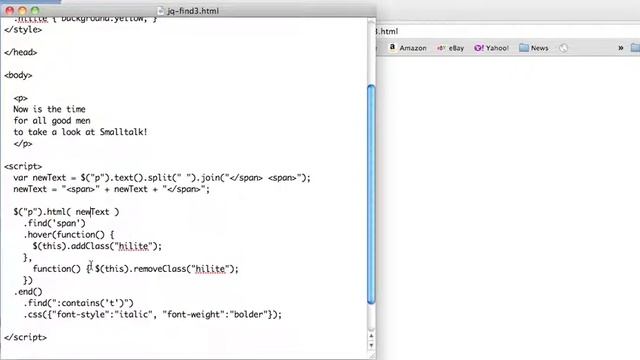This screenshot has width=640, height=360.
Task: Zoom the jq-find3.html editor window
Action: click(35, 11)
